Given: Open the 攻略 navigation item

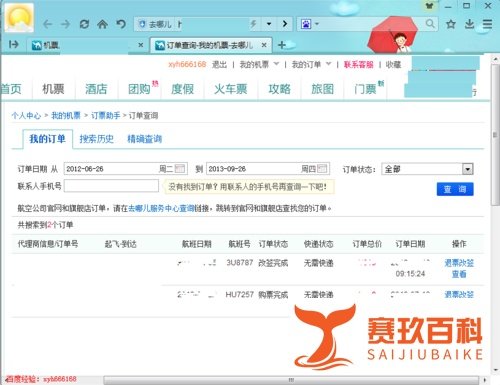Looking at the screenshot, I should (x=279, y=89).
